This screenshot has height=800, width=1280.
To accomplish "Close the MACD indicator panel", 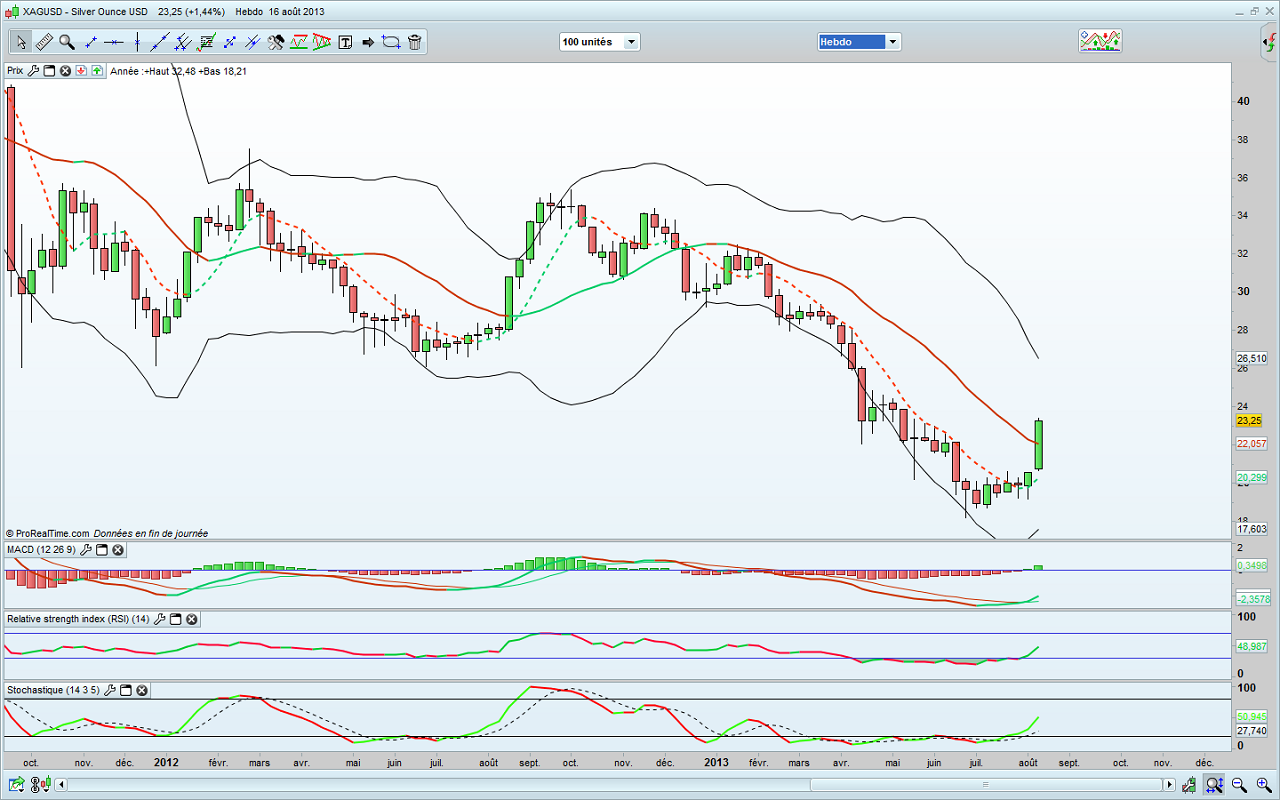I will pyautogui.click(x=117, y=550).
